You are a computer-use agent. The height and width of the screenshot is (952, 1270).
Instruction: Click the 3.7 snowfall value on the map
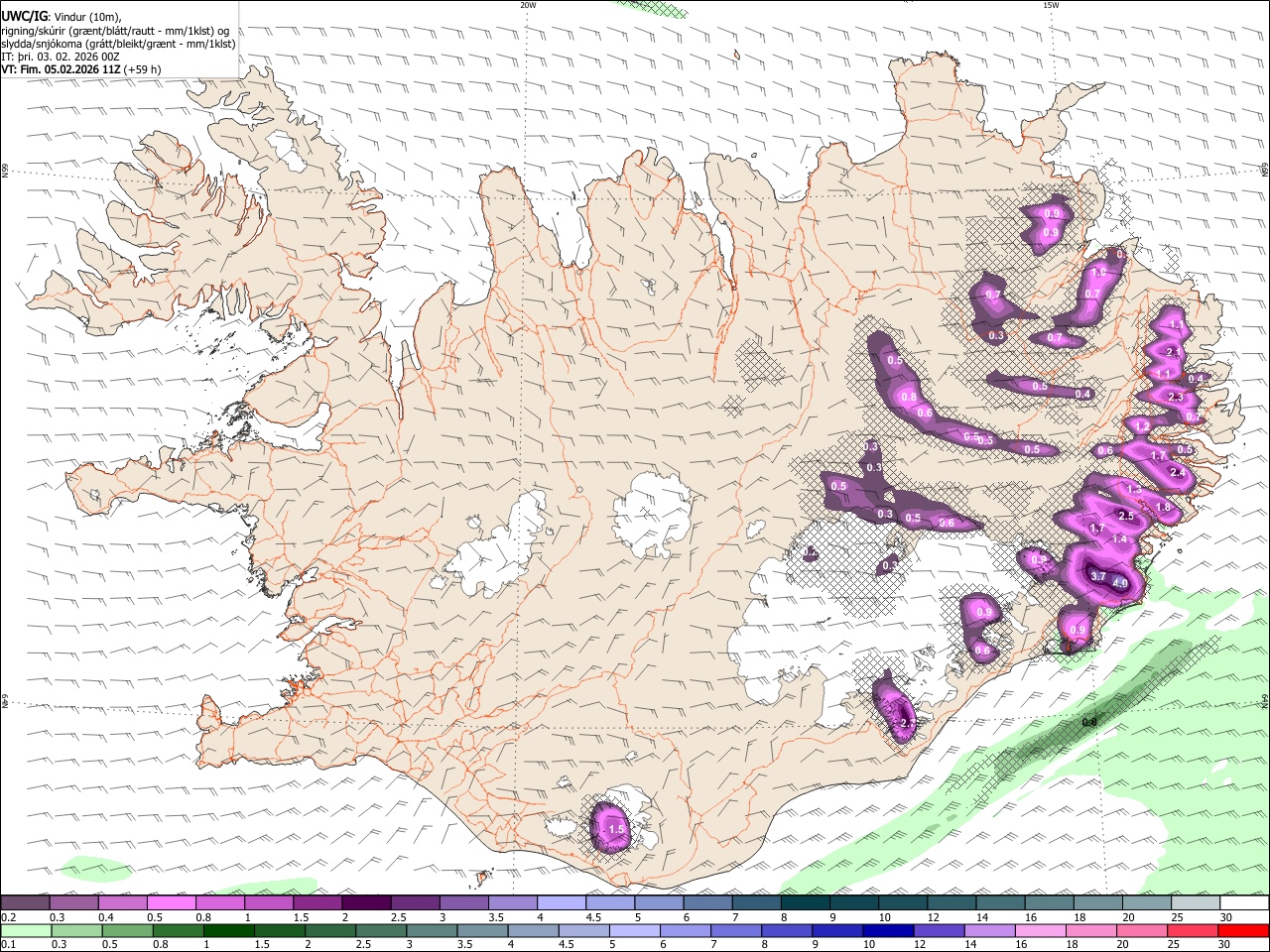click(1097, 576)
